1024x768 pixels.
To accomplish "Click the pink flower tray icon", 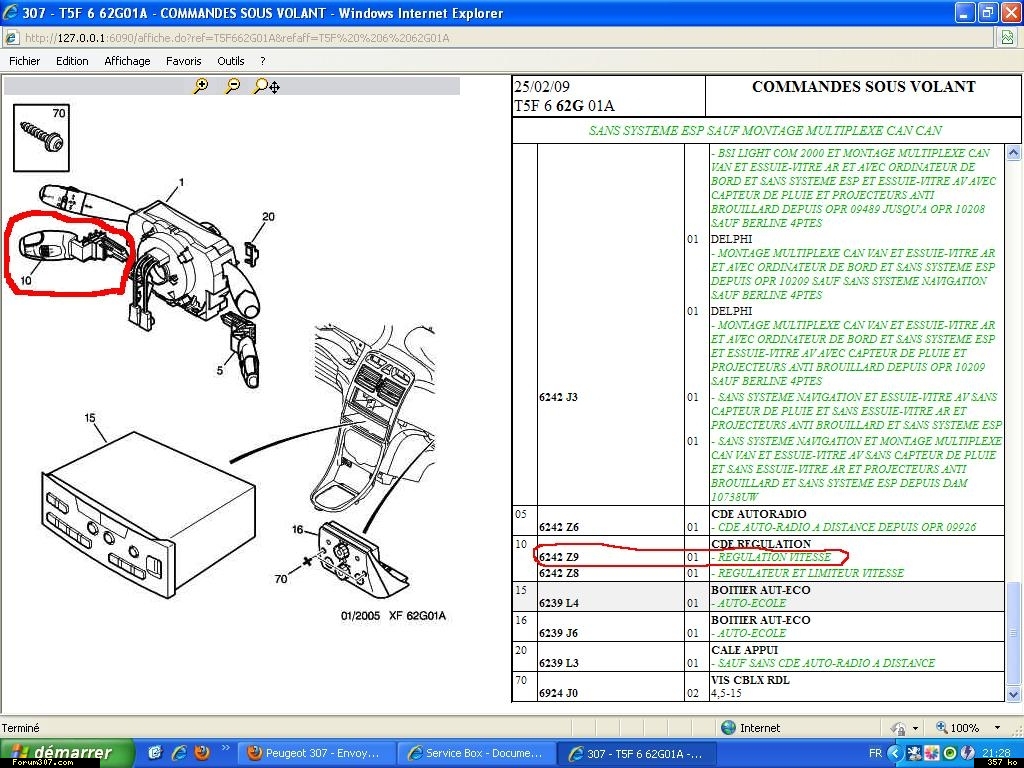I will [x=932, y=753].
